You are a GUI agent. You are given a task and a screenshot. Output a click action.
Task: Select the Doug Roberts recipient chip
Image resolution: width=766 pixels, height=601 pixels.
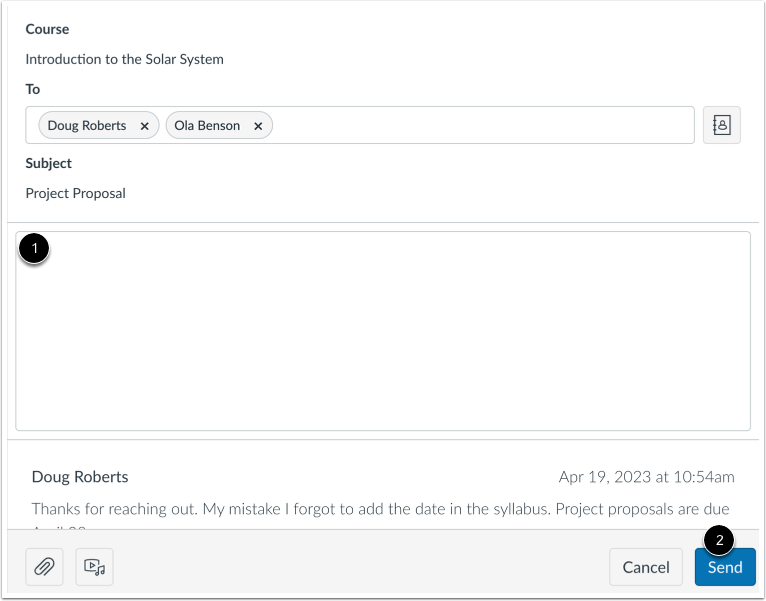pyautogui.click(x=87, y=126)
